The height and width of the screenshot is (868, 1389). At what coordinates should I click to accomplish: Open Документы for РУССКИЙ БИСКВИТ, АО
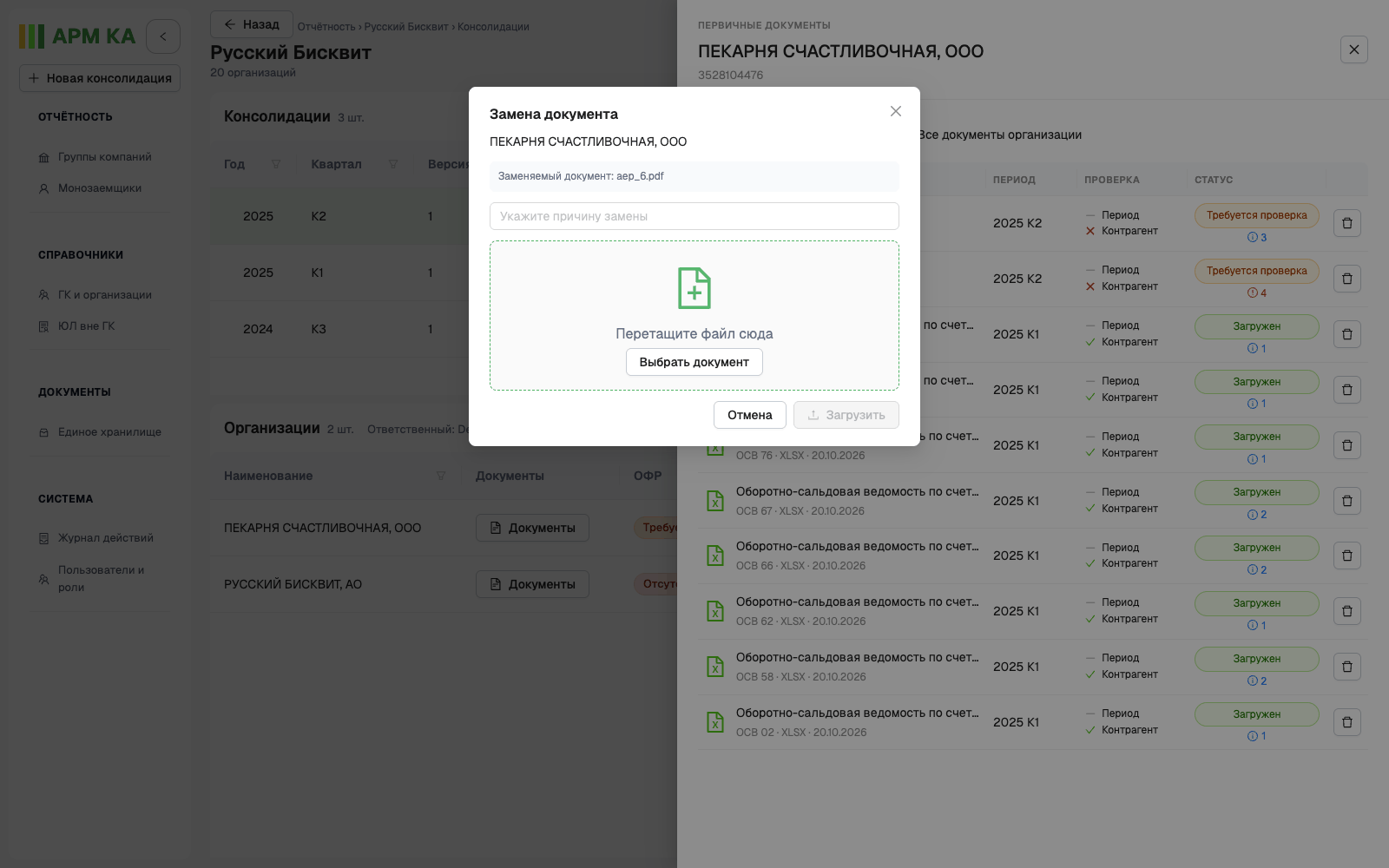pyautogui.click(x=532, y=584)
